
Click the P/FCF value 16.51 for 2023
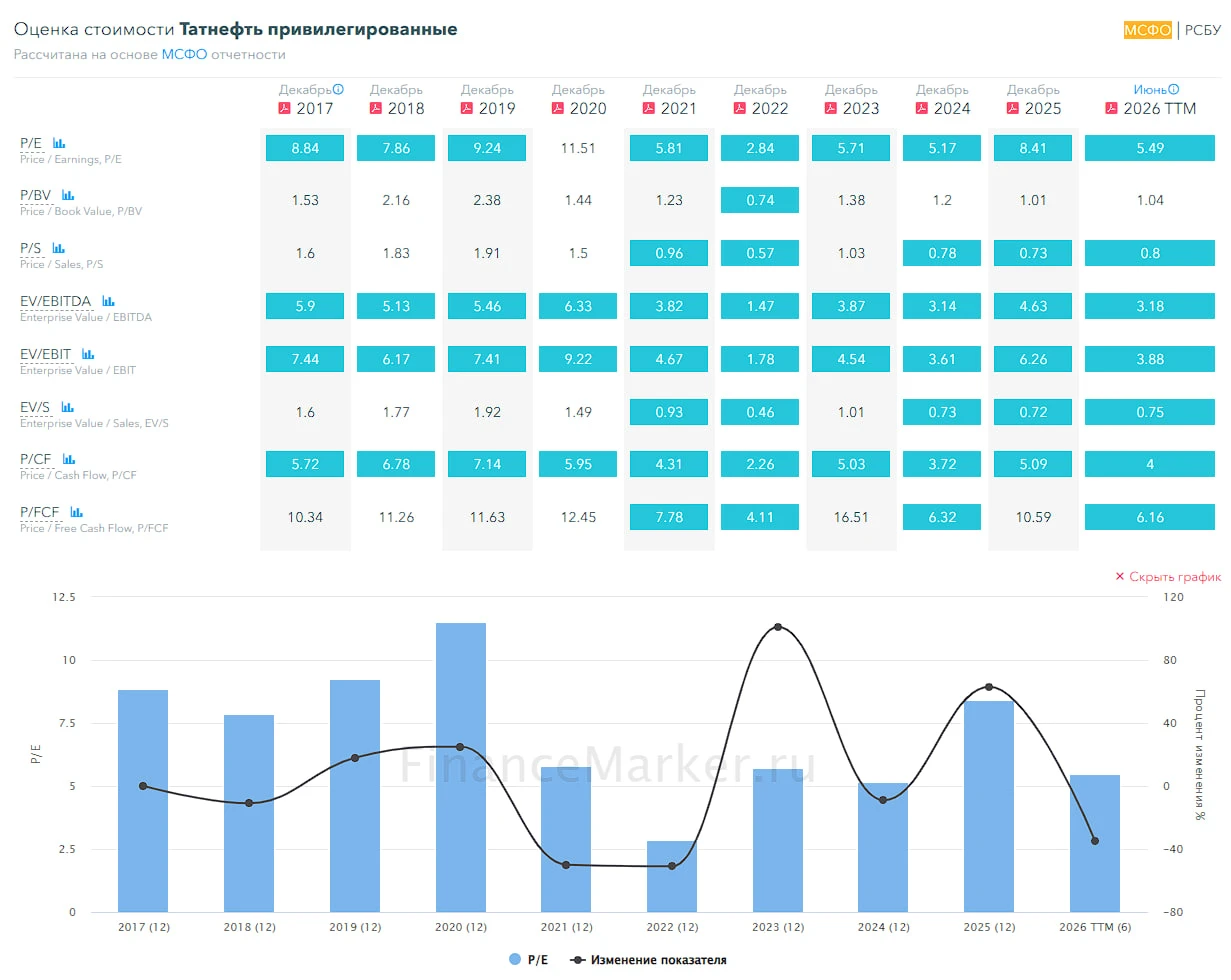(851, 517)
